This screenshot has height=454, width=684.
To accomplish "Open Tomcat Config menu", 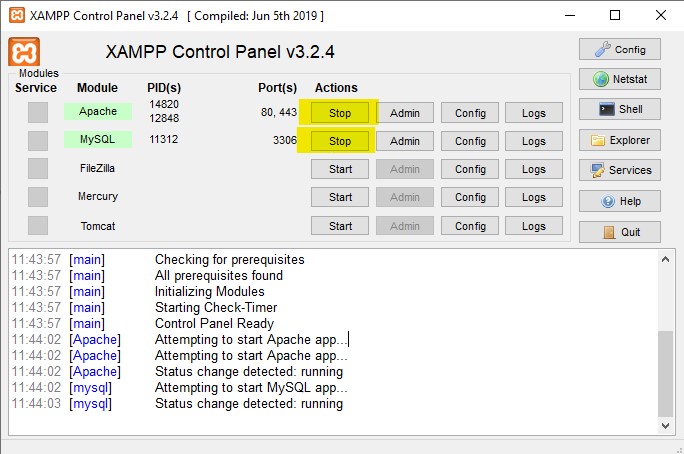I will (x=470, y=226).
